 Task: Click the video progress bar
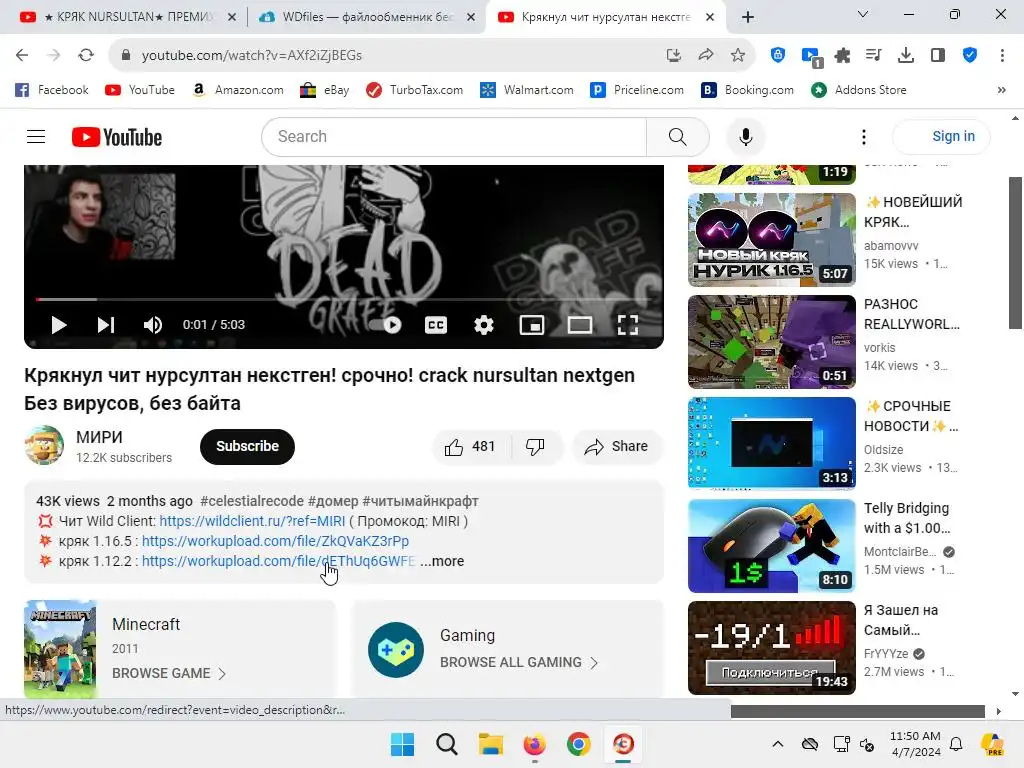(x=344, y=299)
